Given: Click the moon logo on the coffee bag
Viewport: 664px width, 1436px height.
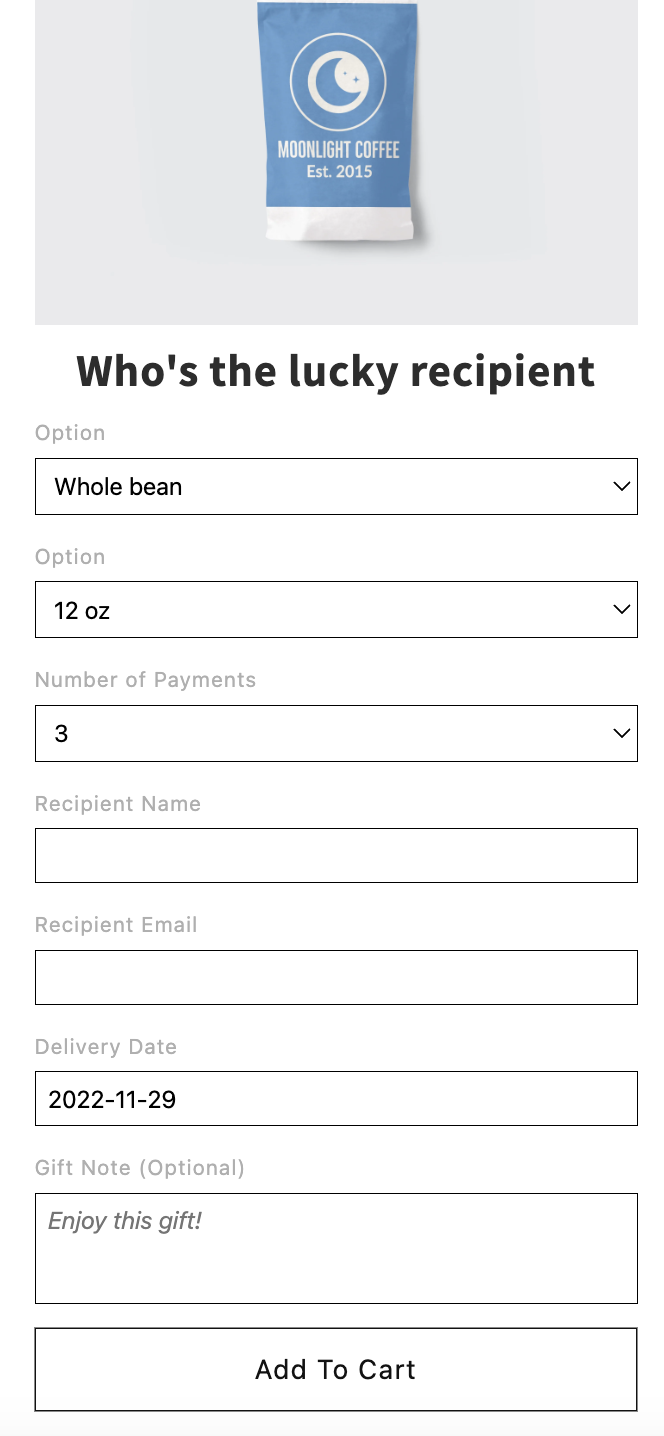Looking at the screenshot, I should pyautogui.click(x=338, y=81).
